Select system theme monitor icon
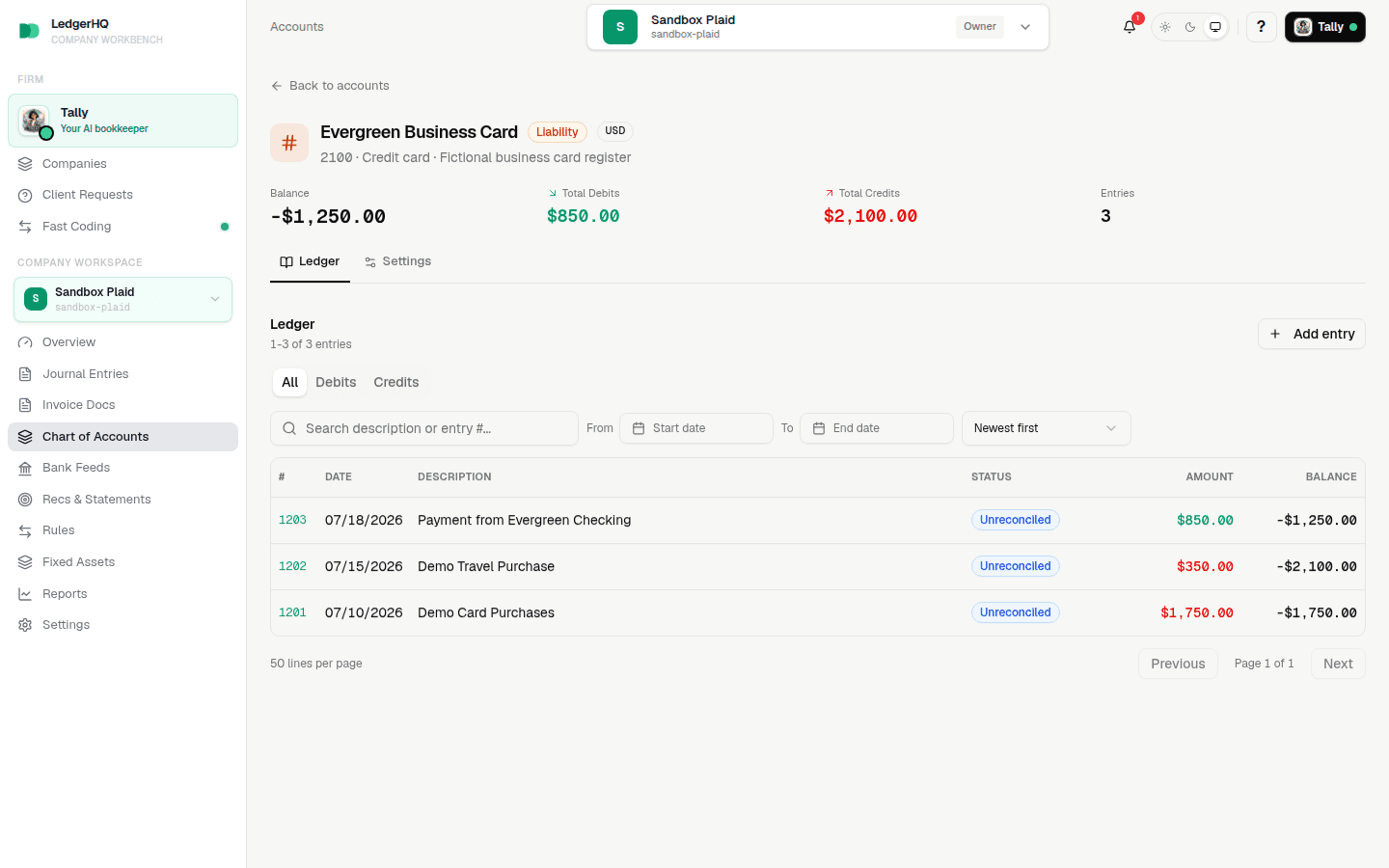 (x=1215, y=27)
